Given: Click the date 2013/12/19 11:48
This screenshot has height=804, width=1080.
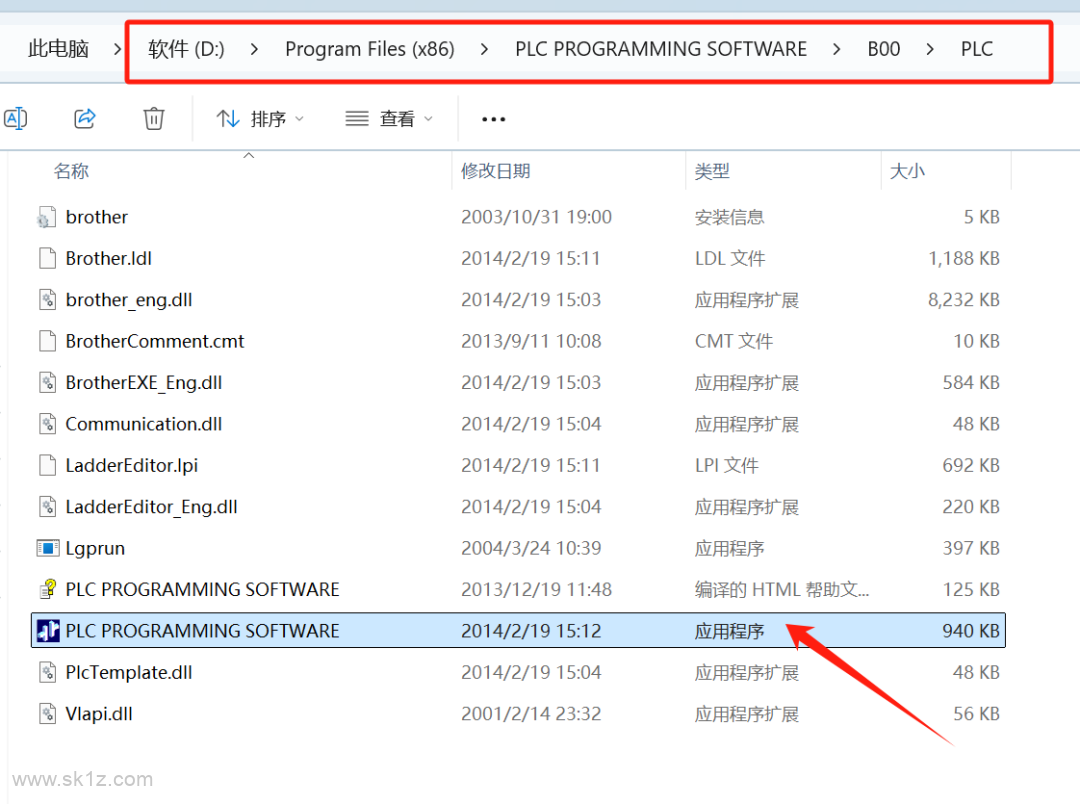Looking at the screenshot, I should [537, 590].
